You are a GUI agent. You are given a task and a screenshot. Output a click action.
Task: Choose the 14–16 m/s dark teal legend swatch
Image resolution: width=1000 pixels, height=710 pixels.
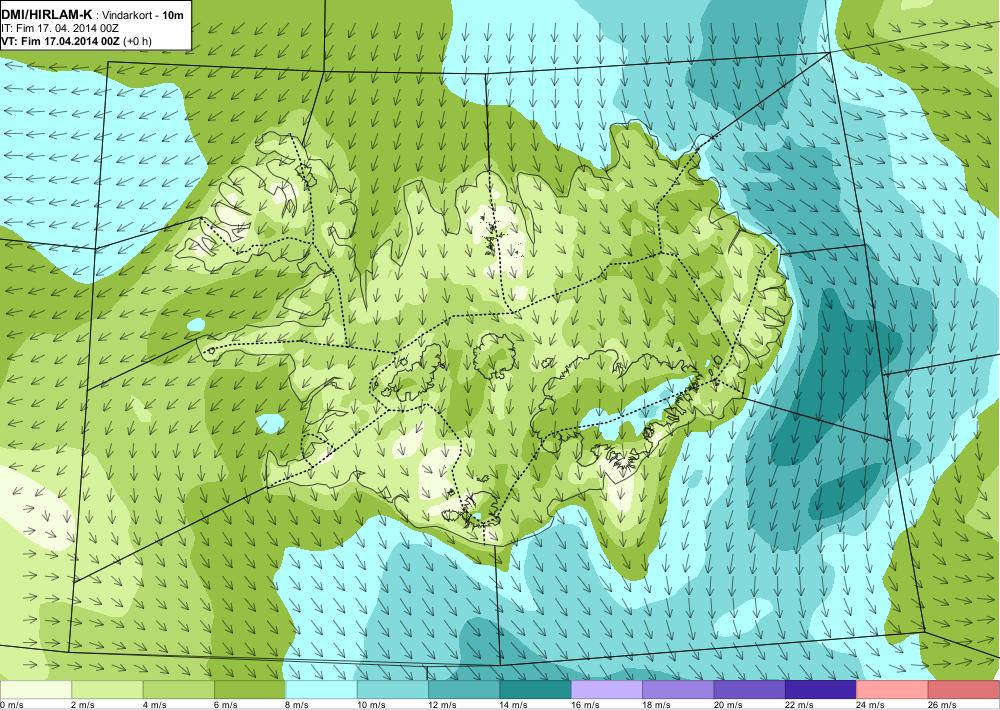point(536,690)
